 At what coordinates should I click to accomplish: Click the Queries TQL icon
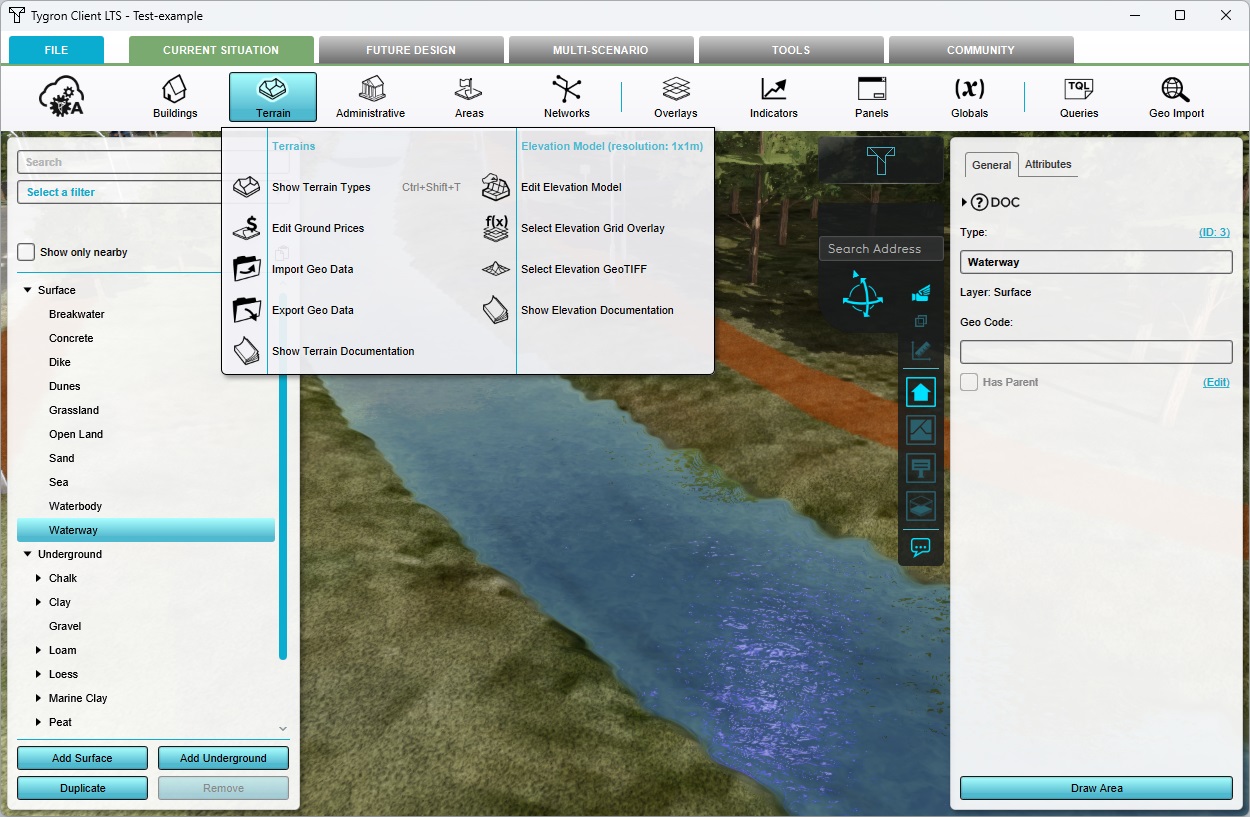[1079, 97]
